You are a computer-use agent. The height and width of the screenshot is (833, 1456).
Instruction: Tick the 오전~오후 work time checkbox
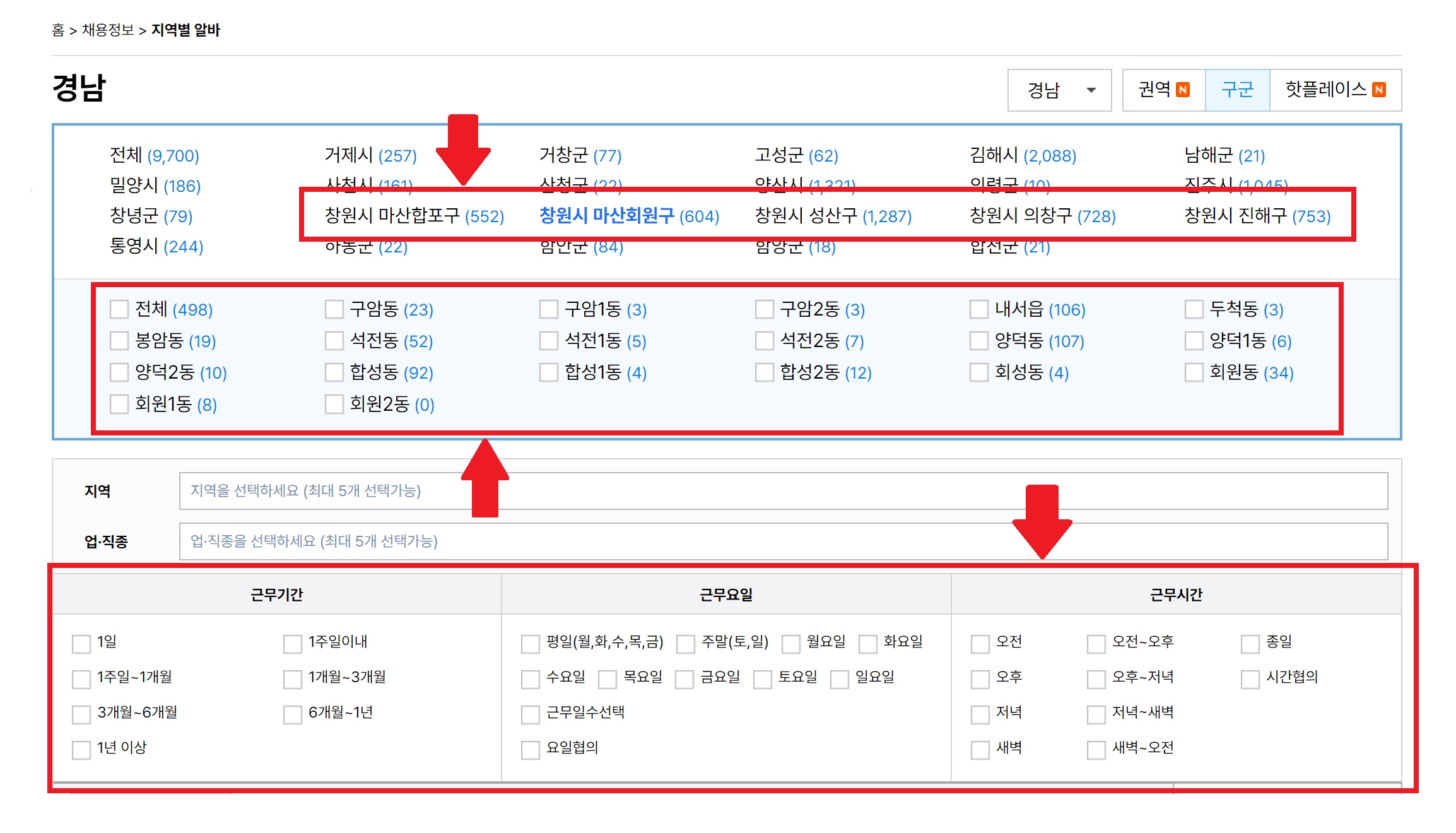(x=1096, y=644)
